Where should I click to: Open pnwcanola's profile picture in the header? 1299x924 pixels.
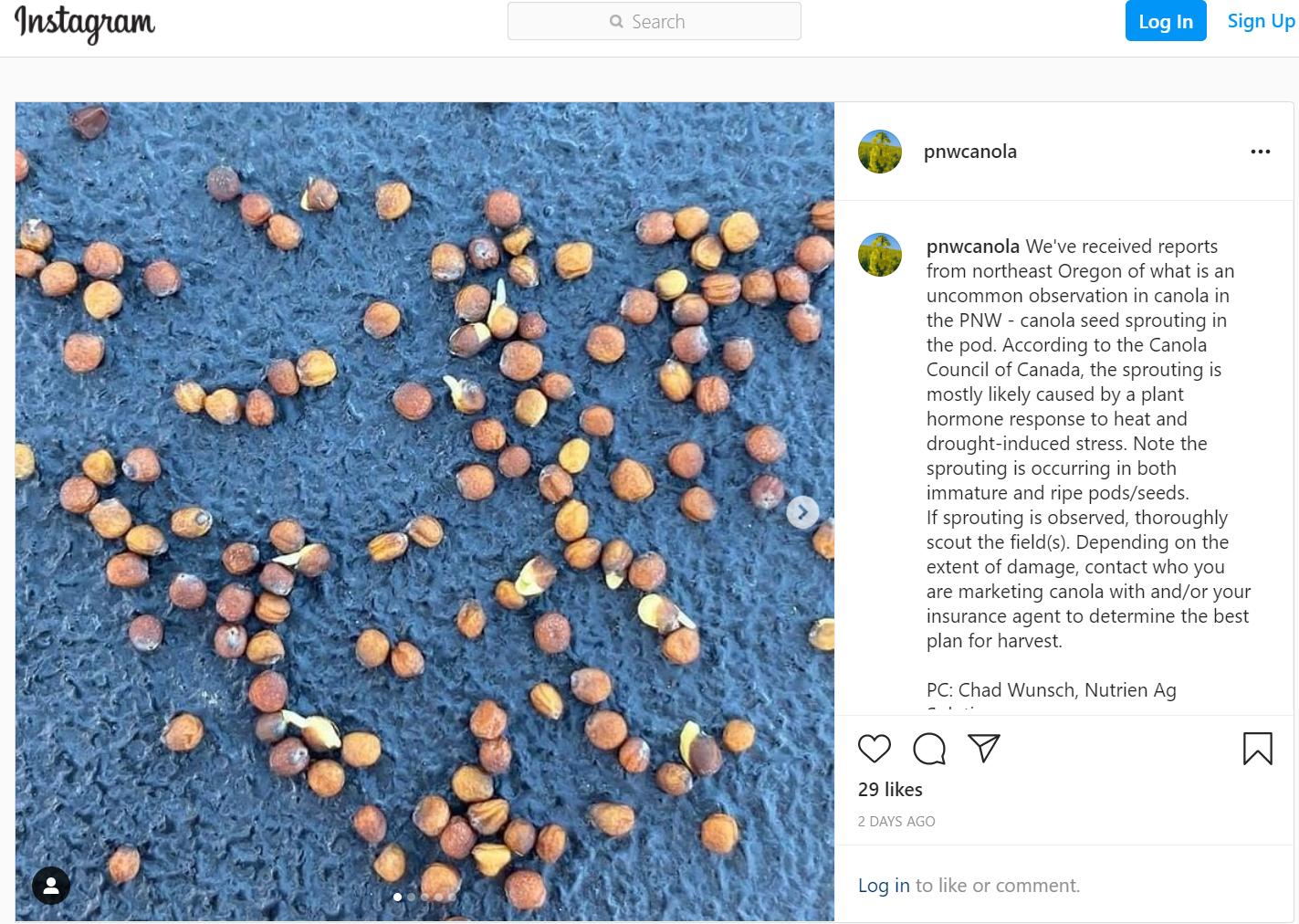coord(879,151)
